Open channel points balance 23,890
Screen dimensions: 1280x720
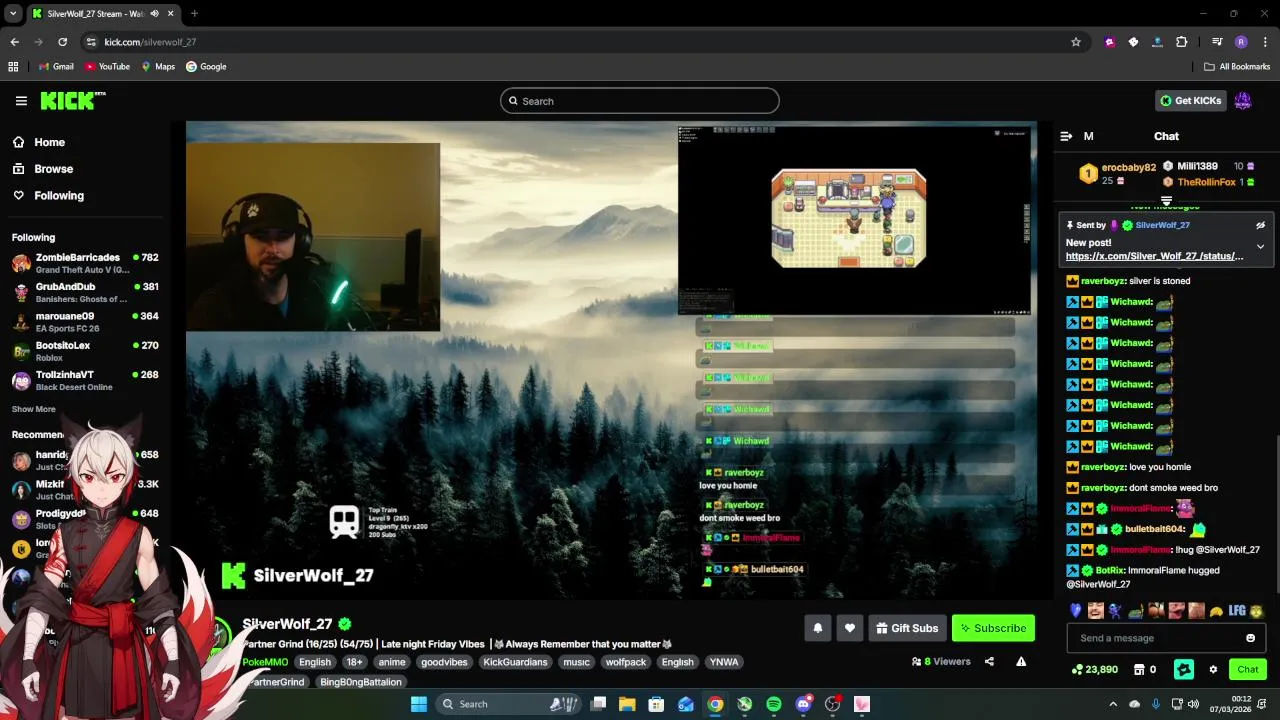1095,669
